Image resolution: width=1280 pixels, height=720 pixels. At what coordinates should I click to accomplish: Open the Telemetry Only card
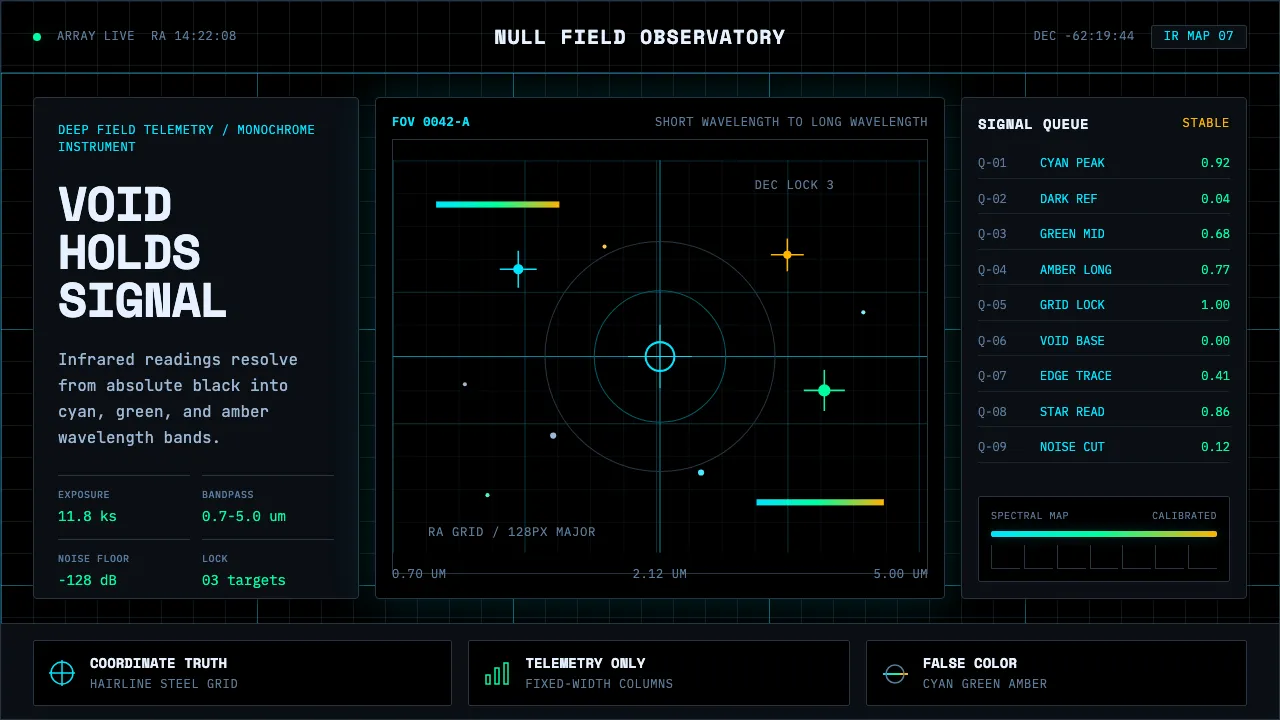(659, 673)
